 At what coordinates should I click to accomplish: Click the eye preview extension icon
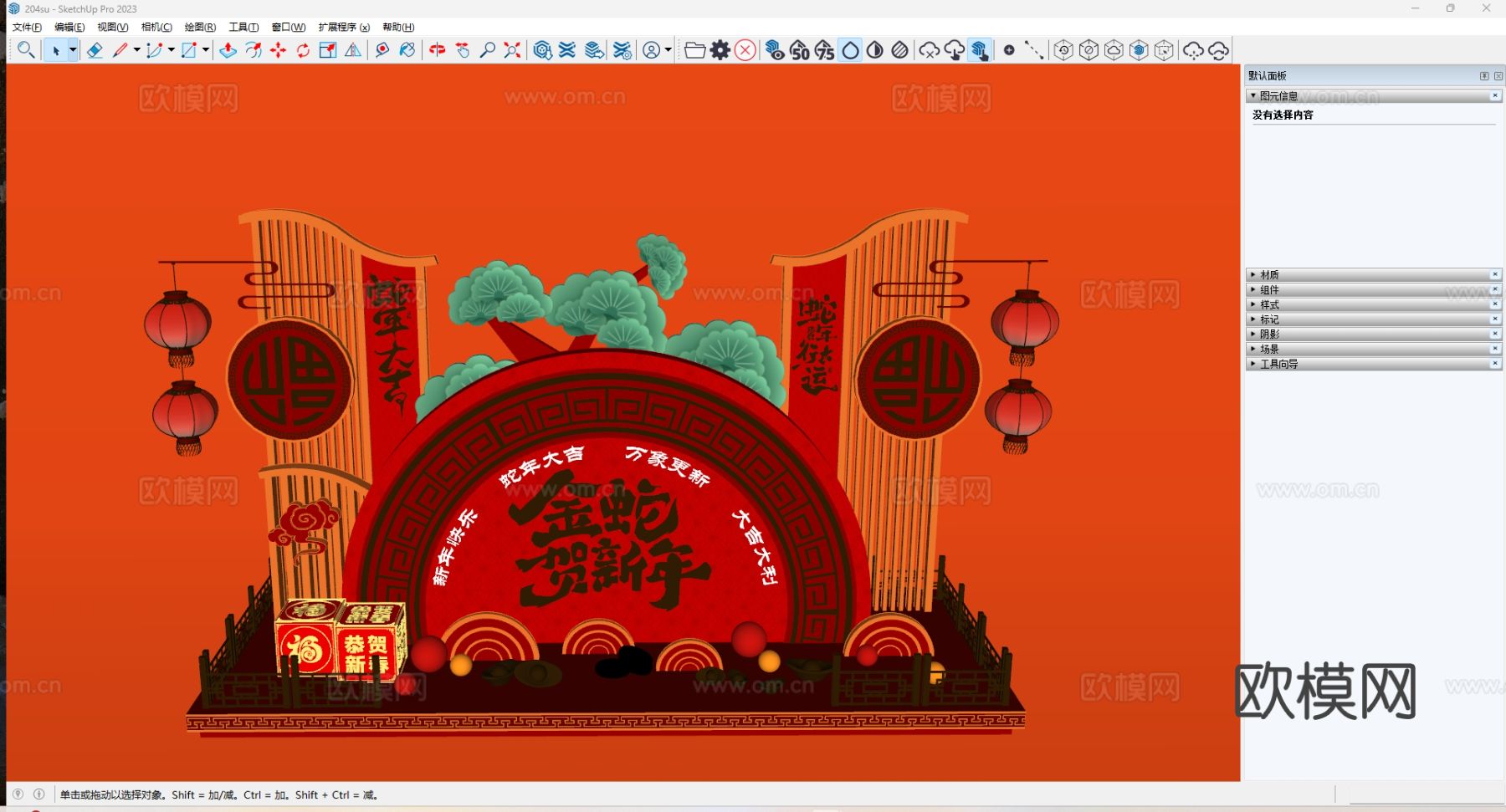click(775, 50)
